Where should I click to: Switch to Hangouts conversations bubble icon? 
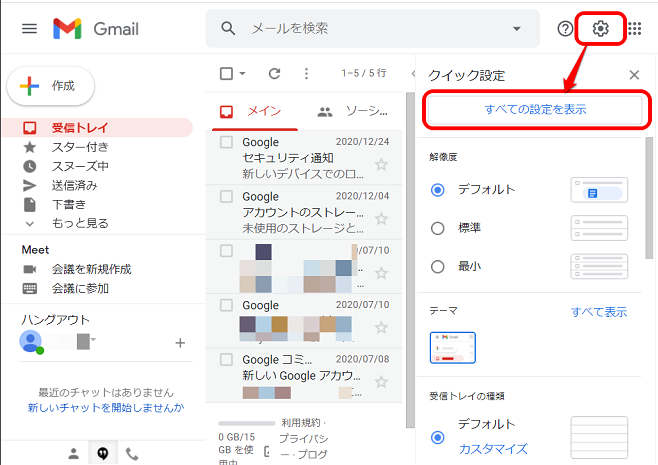tap(103, 453)
